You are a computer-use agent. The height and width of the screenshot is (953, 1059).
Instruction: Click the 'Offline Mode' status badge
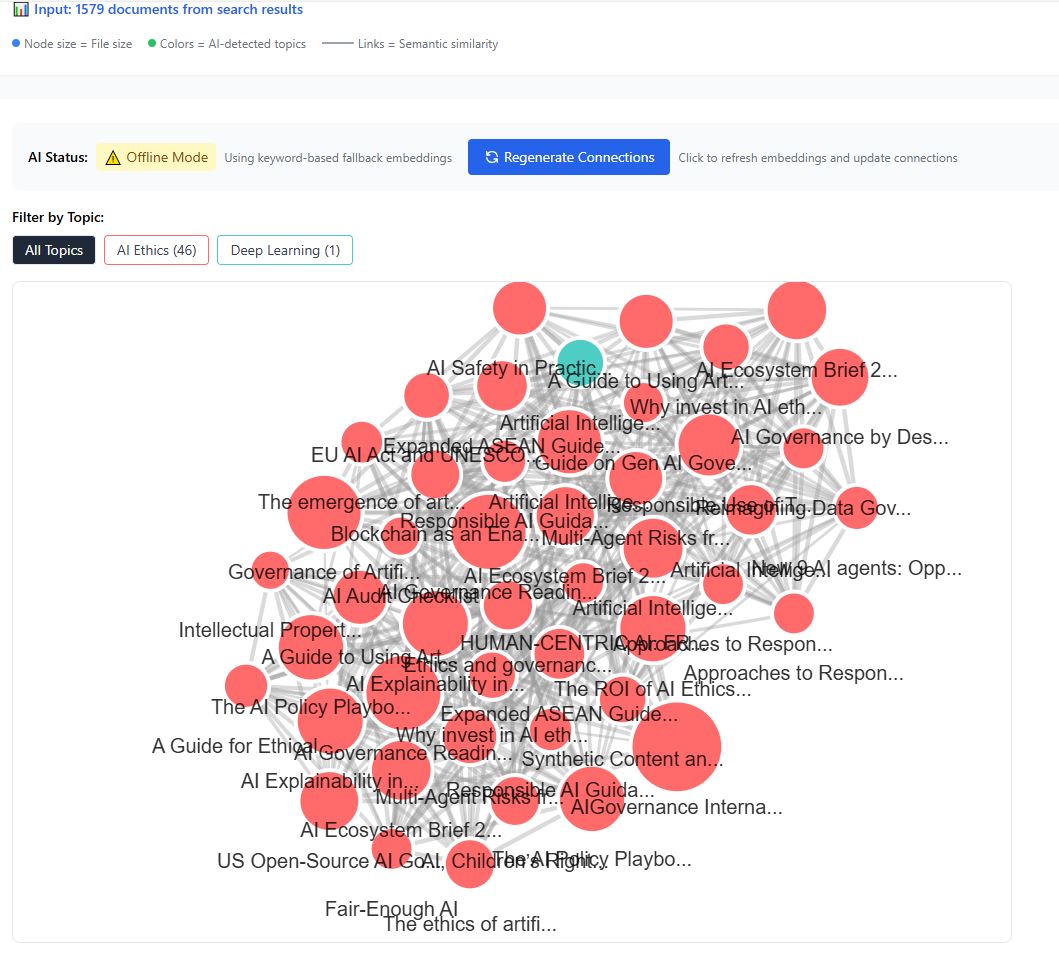coord(156,157)
